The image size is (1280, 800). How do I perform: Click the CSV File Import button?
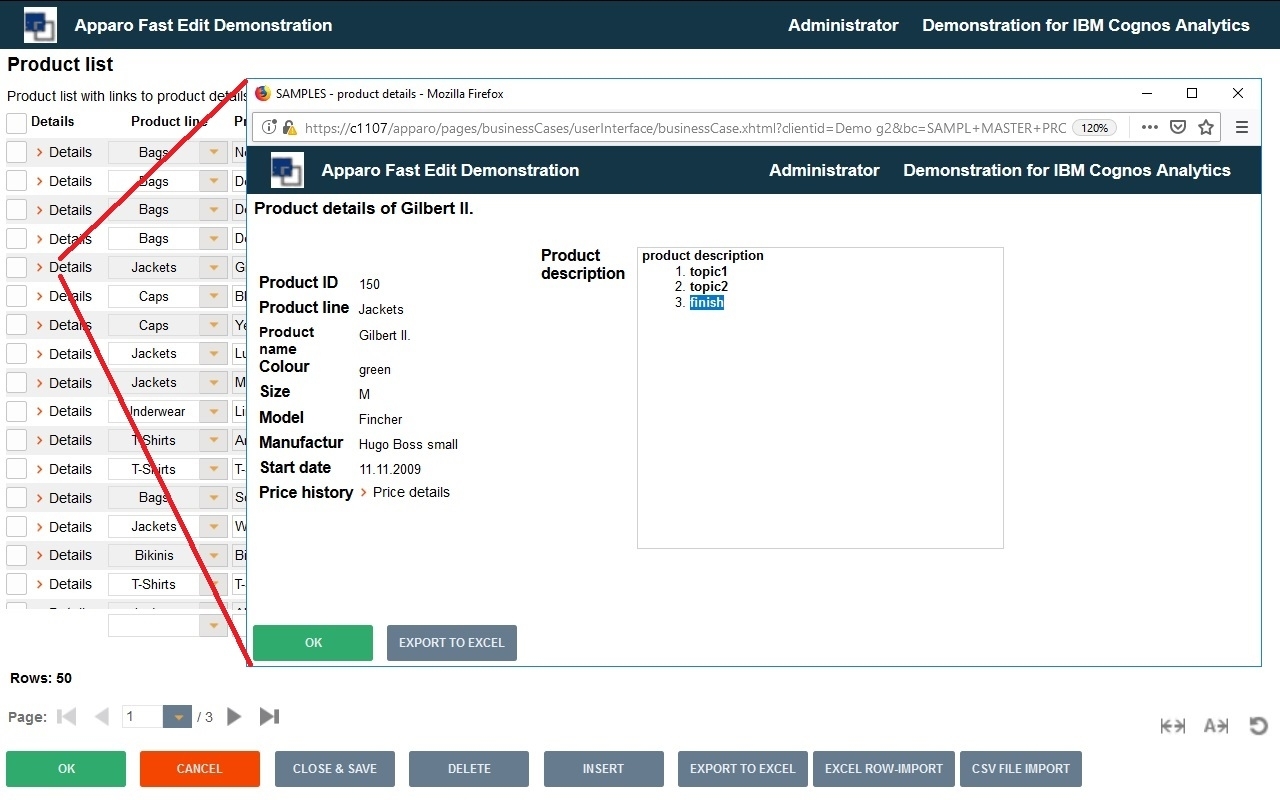coord(1021,769)
